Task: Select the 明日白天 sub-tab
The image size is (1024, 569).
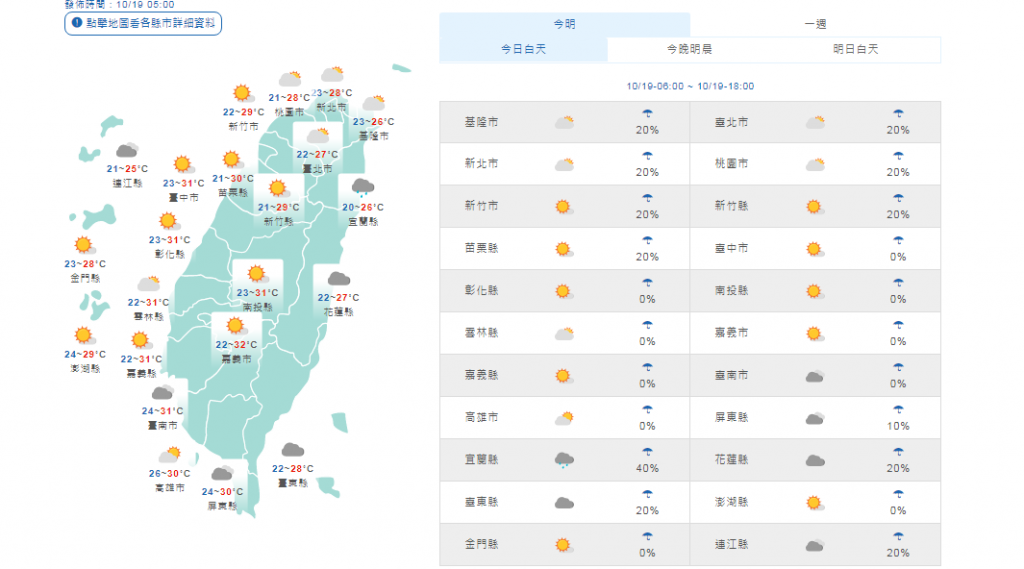Action: tap(856, 49)
